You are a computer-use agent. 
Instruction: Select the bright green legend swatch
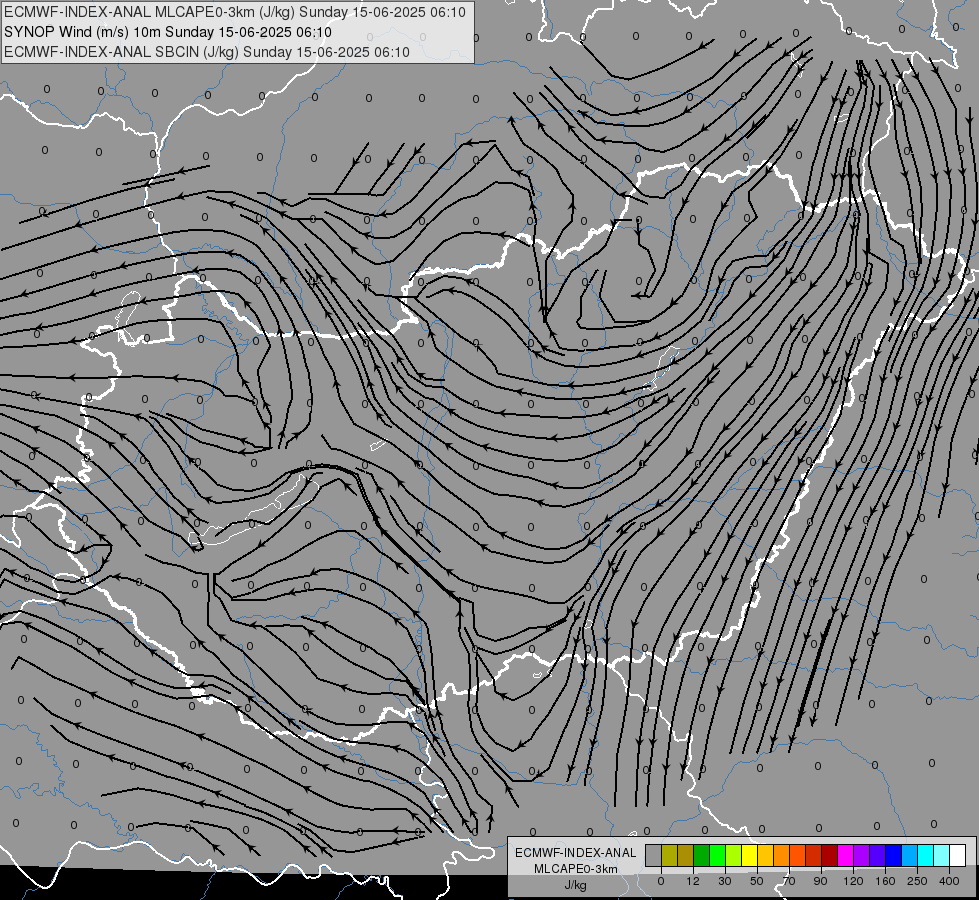tap(717, 855)
